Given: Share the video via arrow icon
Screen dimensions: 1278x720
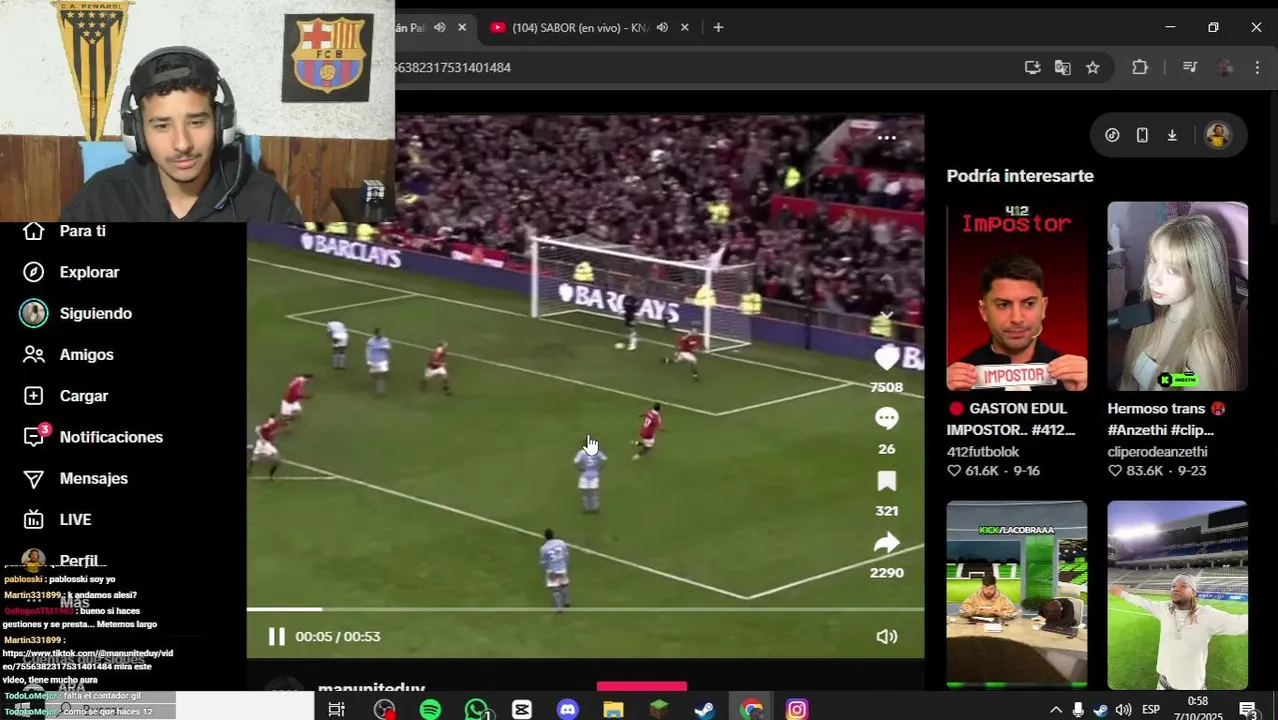Looking at the screenshot, I should (x=886, y=543).
